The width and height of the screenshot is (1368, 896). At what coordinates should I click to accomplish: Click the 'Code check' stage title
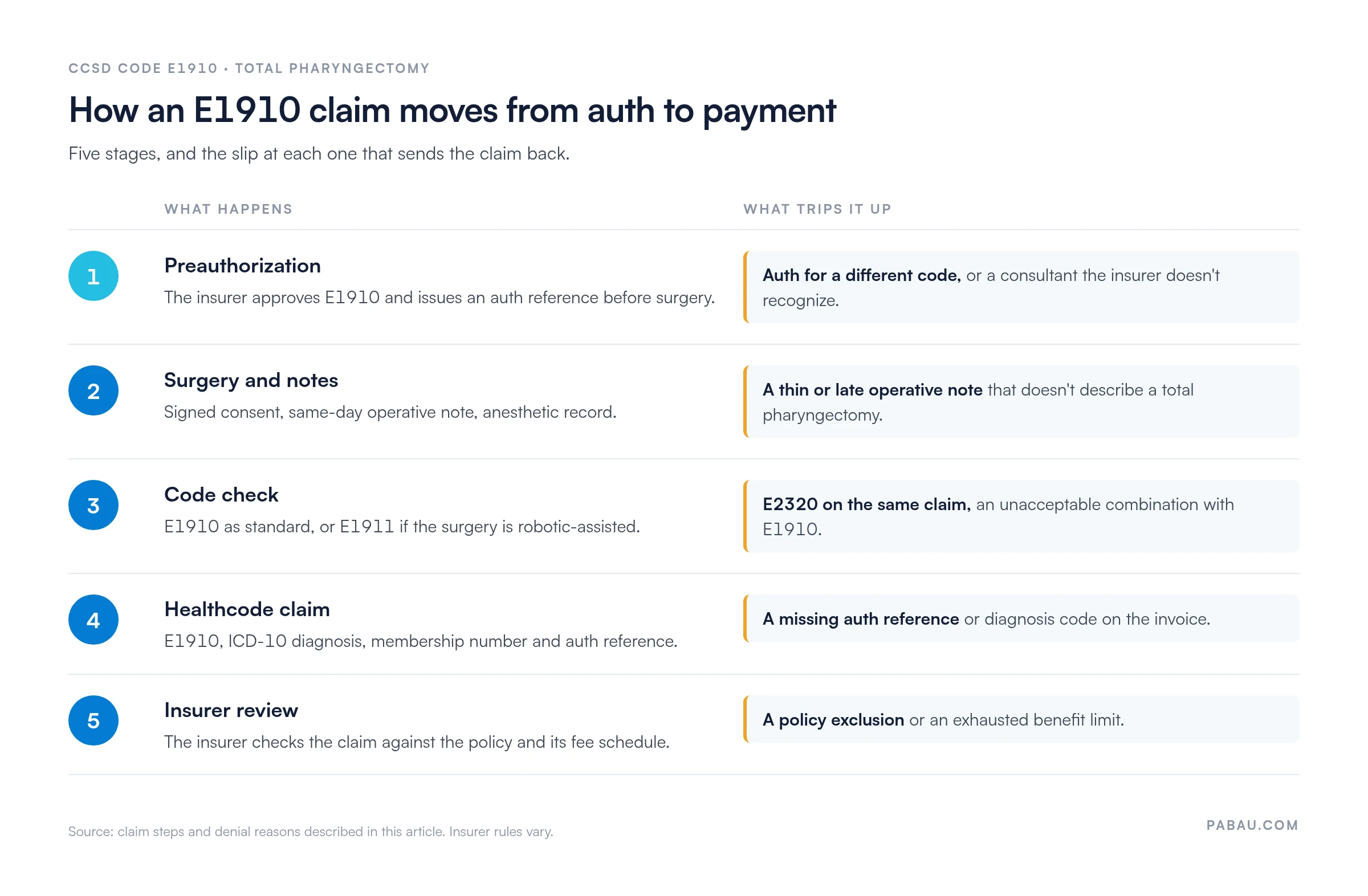pyautogui.click(x=221, y=495)
